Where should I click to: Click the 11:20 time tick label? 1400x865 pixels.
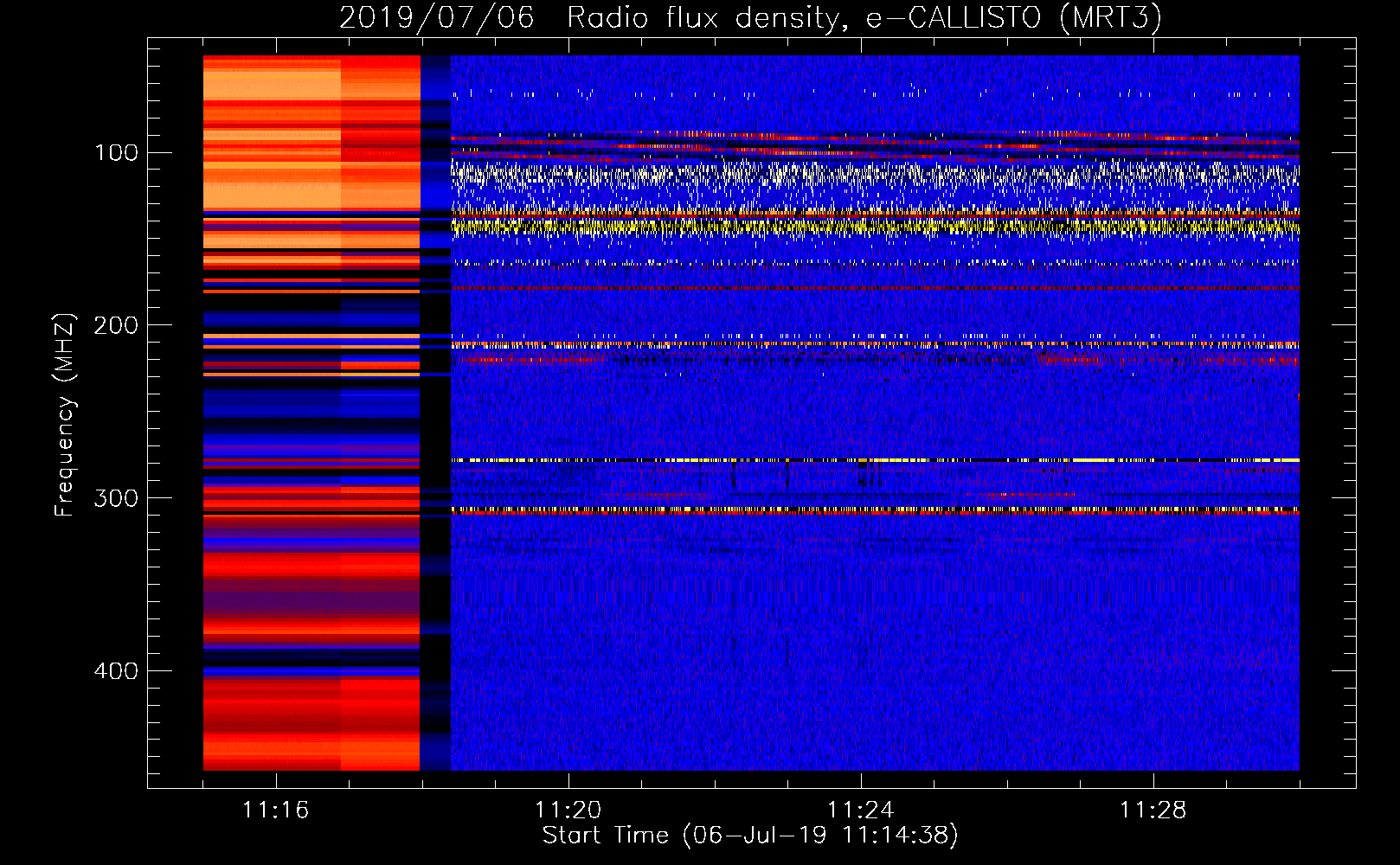click(x=568, y=810)
